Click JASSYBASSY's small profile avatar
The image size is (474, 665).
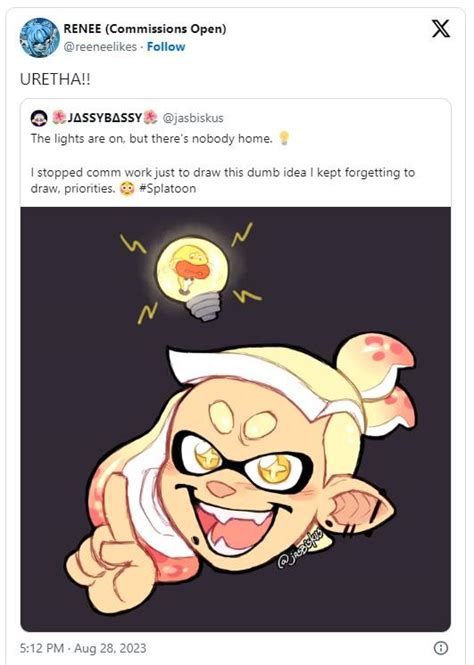(x=39, y=118)
